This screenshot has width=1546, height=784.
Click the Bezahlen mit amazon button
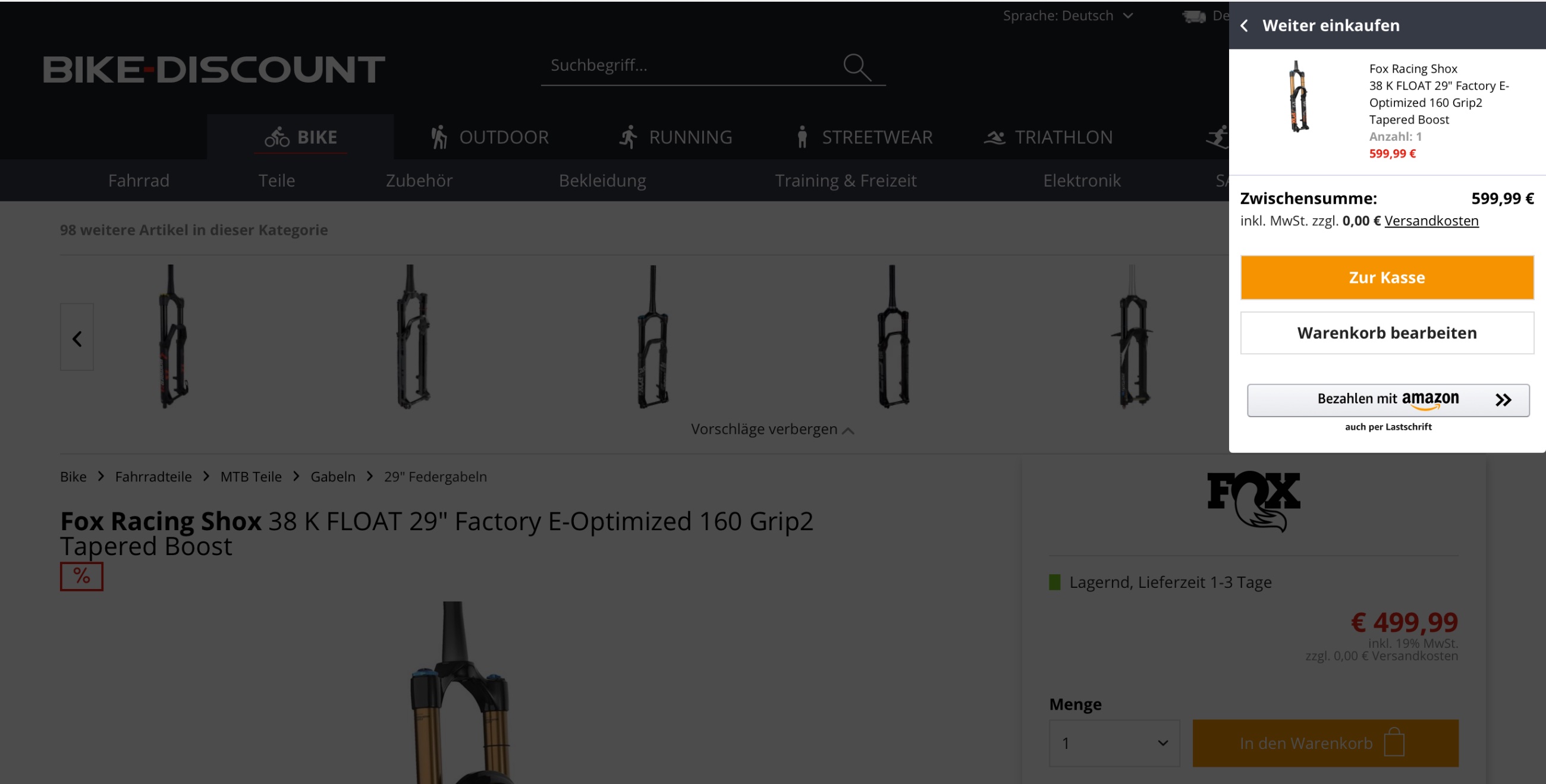[x=1388, y=400]
